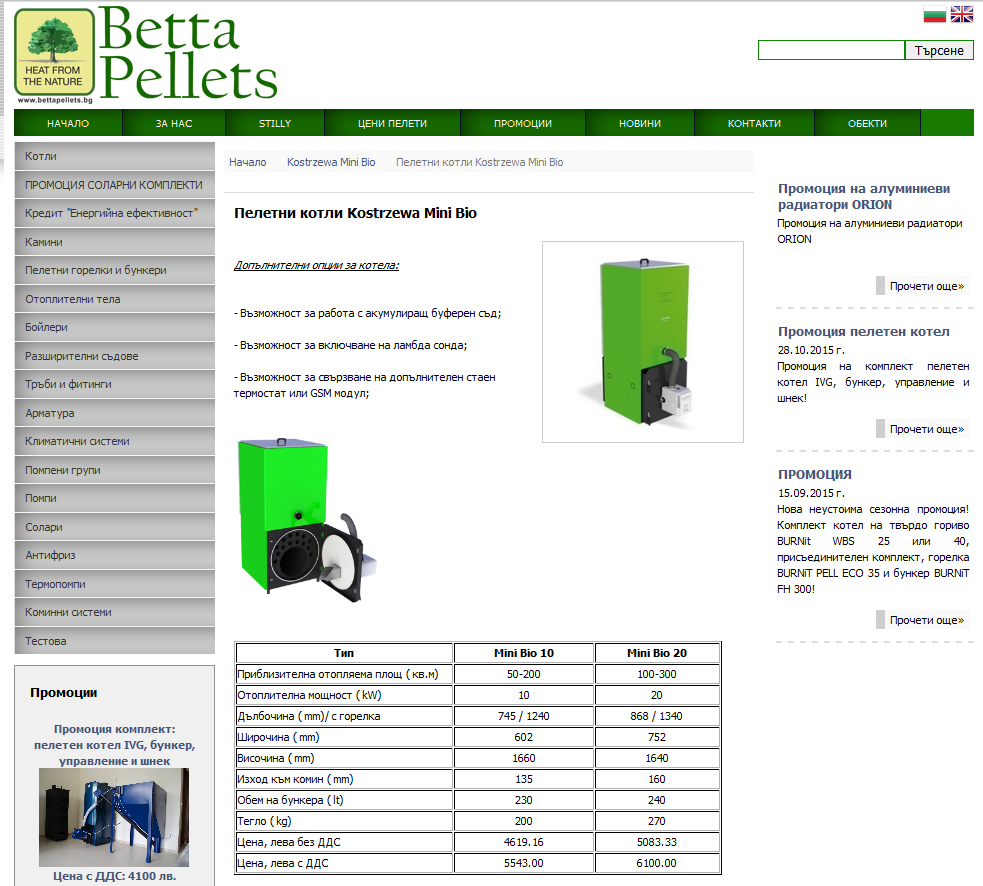This screenshot has width=983, height=886.
Task: Click Прочети още under ORION radiators promotion
Action: coord(926,286)
